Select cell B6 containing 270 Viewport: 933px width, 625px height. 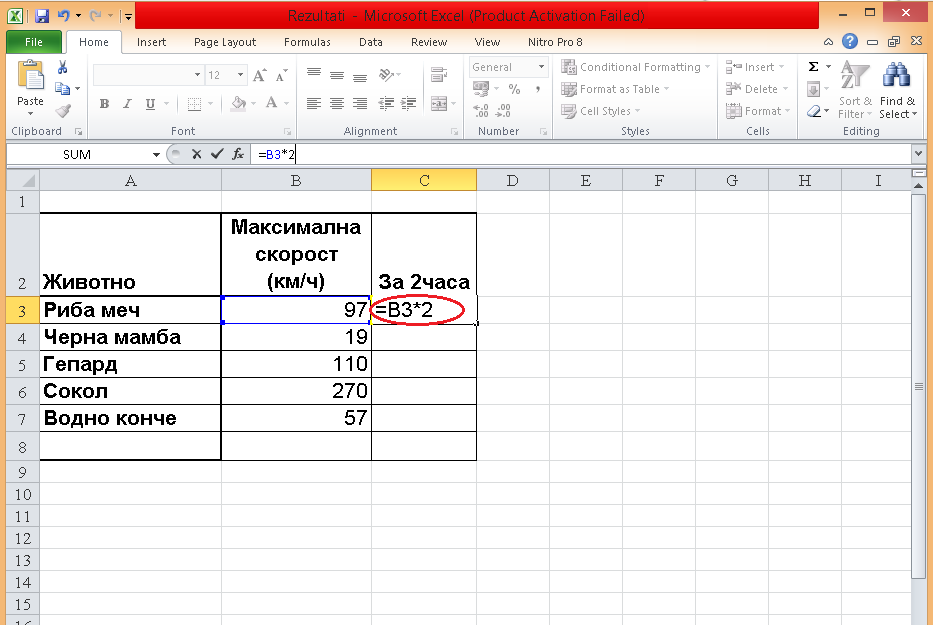pos(296,391)
